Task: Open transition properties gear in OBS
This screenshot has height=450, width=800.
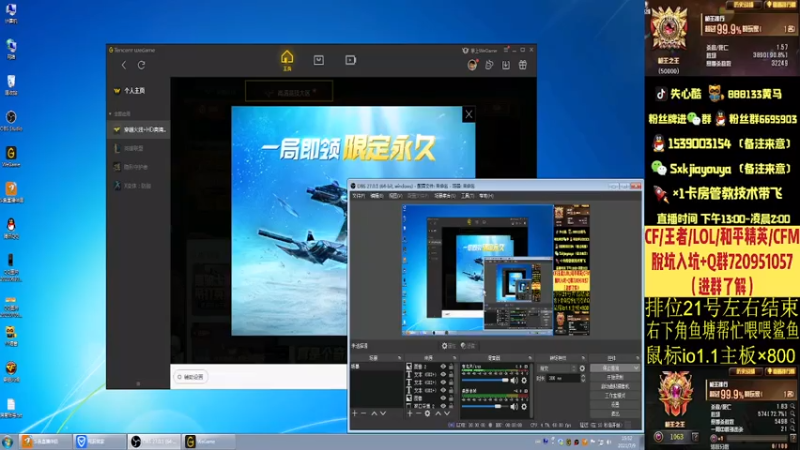Action: (582, 368)
